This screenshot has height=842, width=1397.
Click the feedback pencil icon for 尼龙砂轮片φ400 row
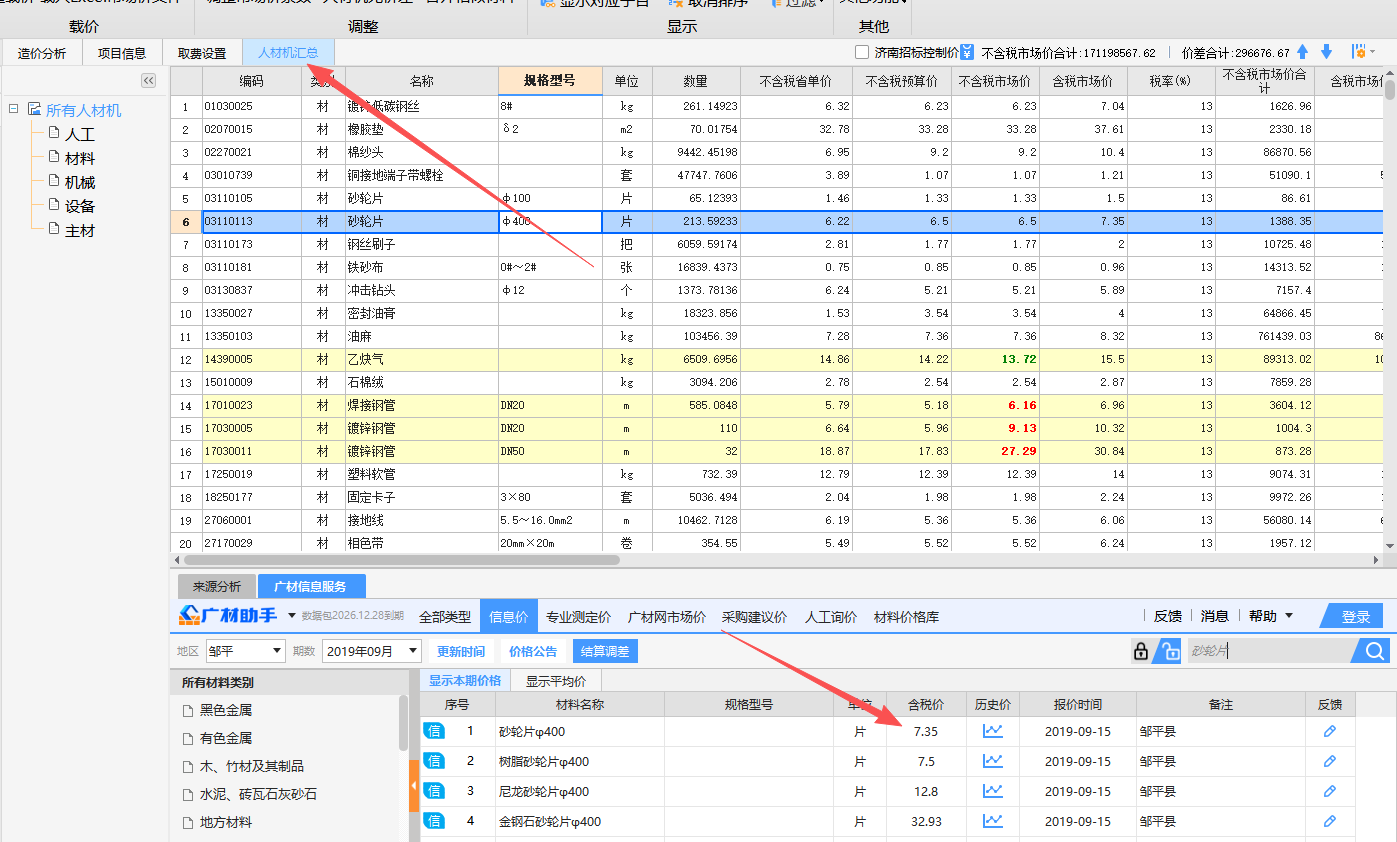[1329, 791]
